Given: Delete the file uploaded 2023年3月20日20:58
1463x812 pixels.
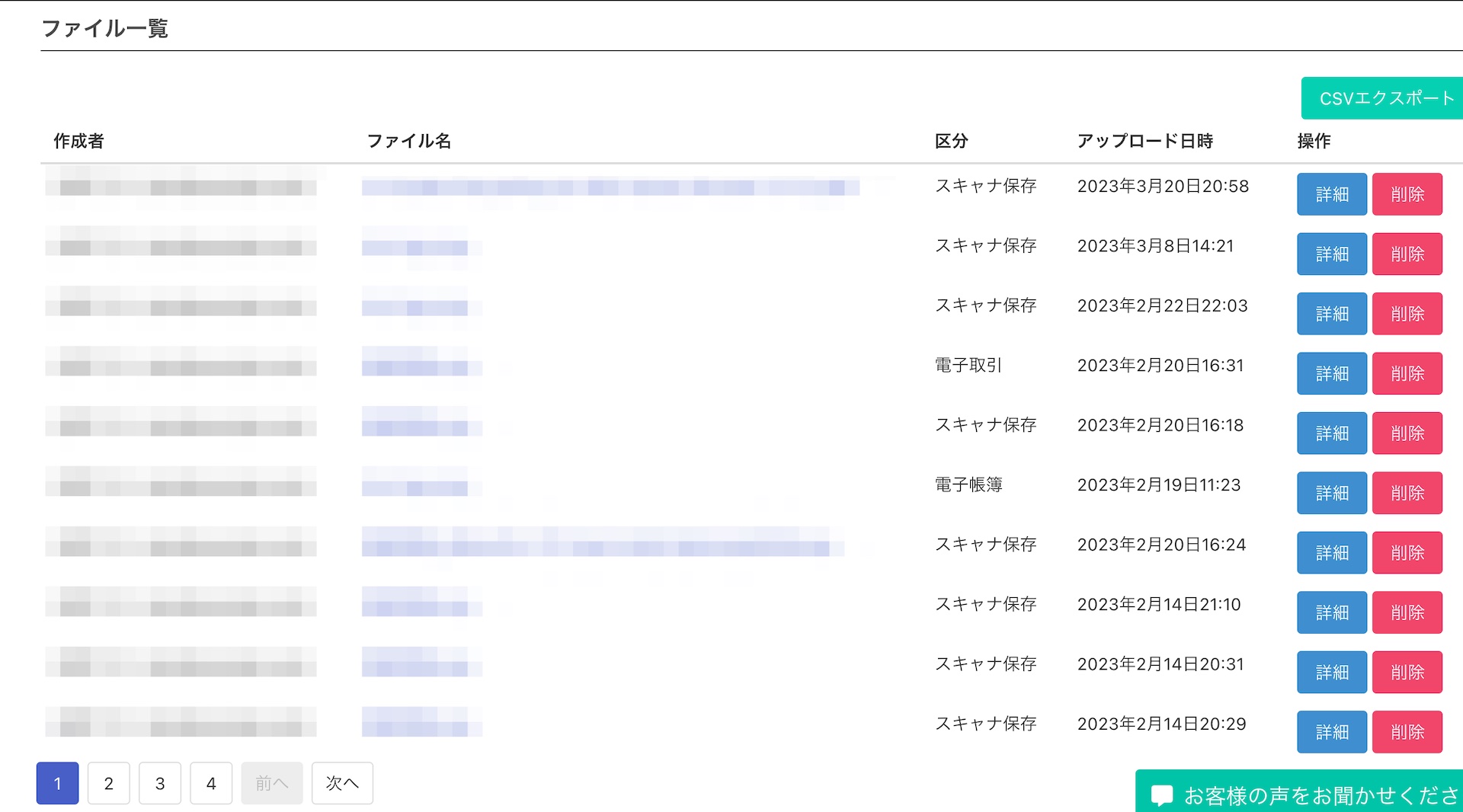Looking at the screenshot, I should click(x=1407, y=194).
